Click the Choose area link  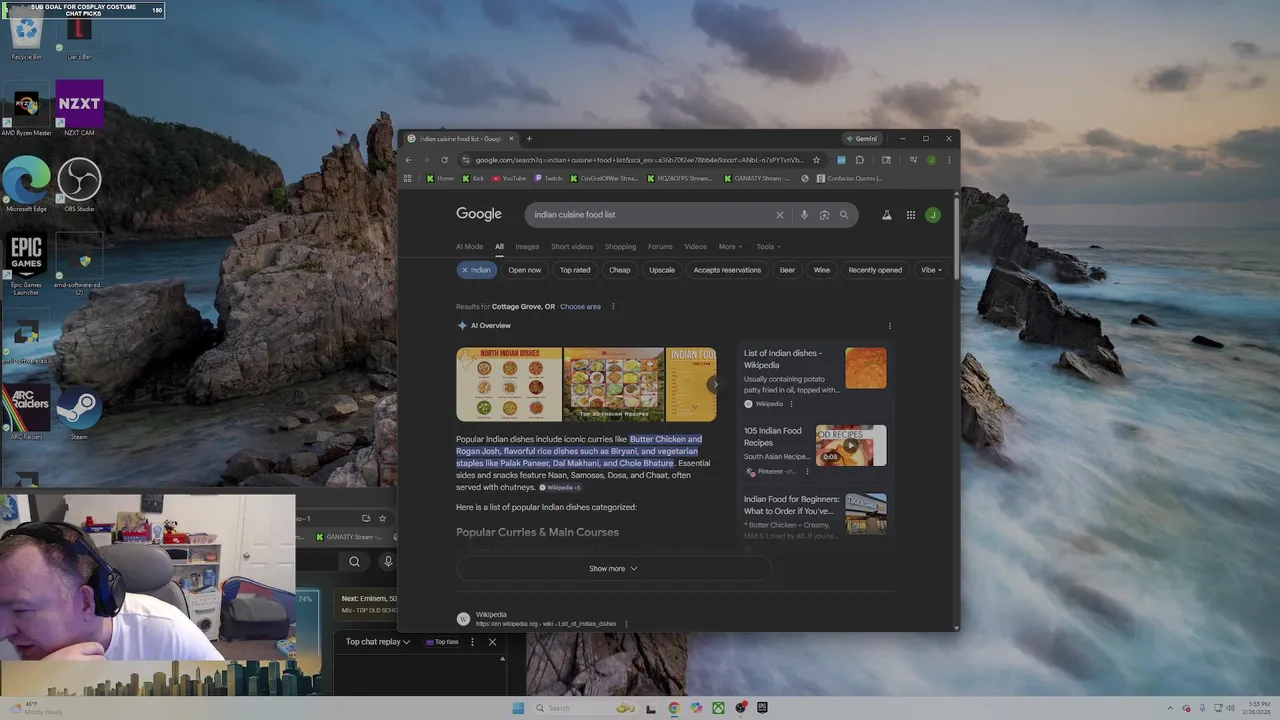pyautogui.click(x=580, y=307)
